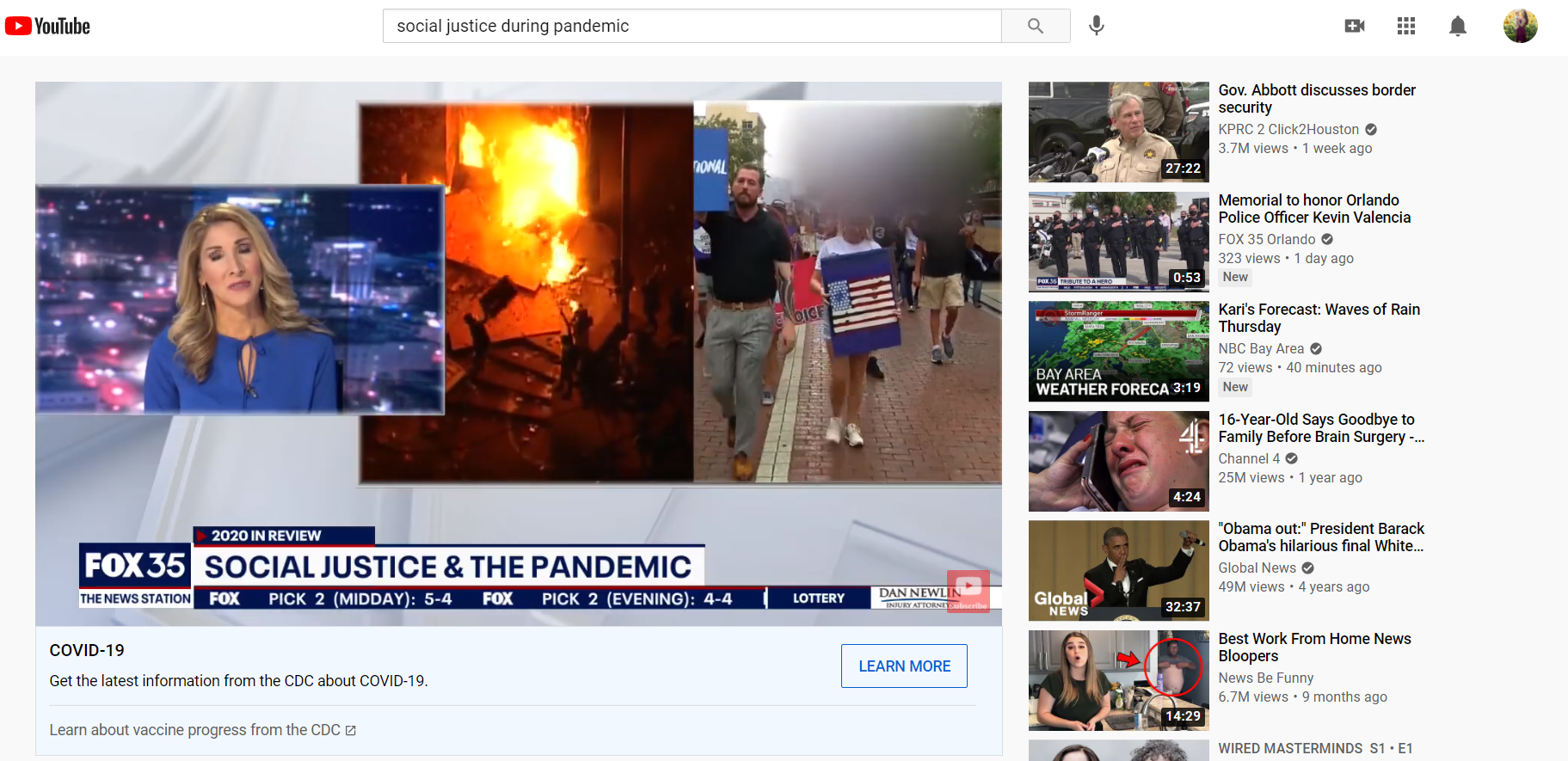Play the 16-Year-Old Brain Surgery video thumbnail
Viewport: 1568px width, 761px height.
click(1118, 461)
